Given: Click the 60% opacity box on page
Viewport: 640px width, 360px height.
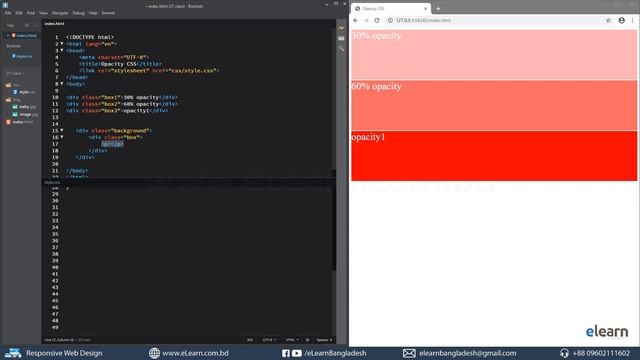Looking at the screenshot, I should pyautogui.click(x=494, y=105).
